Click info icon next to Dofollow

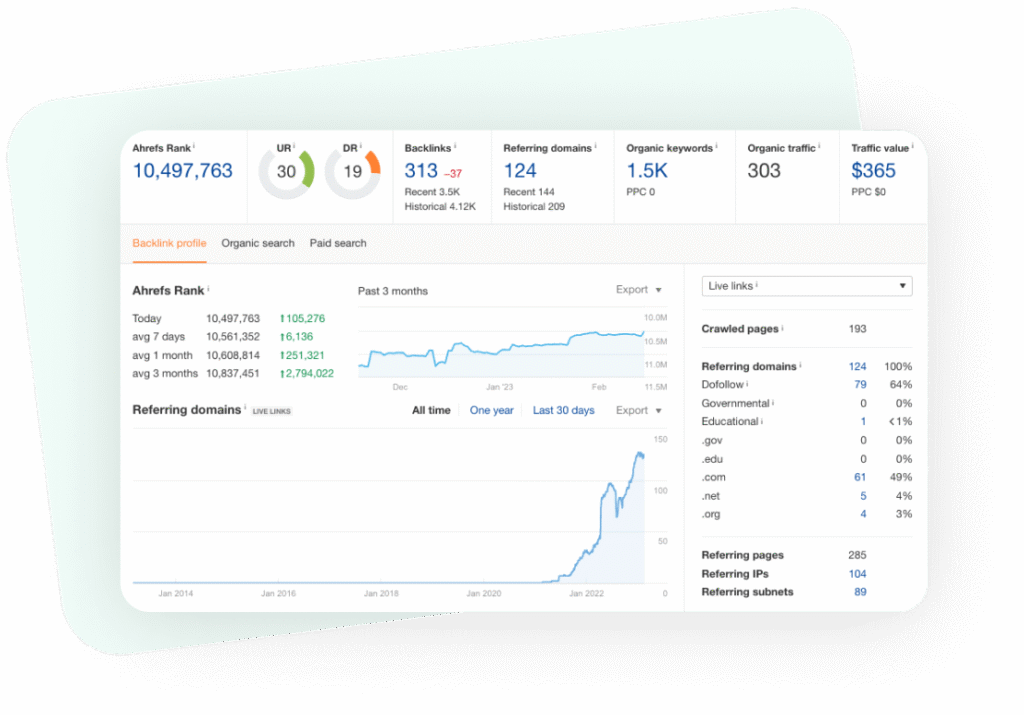point(747,384)
